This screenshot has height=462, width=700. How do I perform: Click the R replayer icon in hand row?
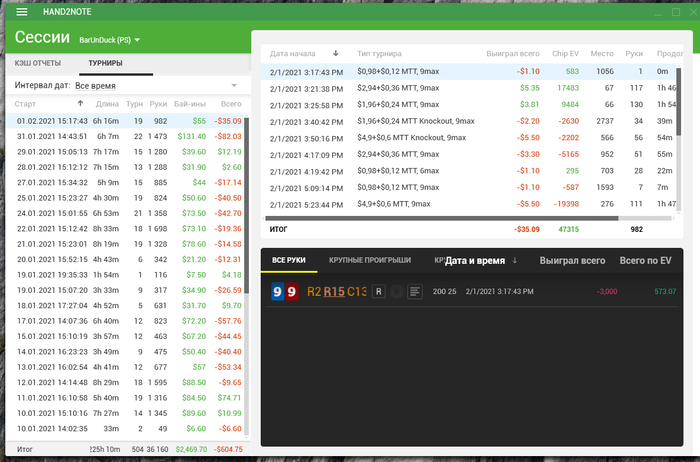point(379,291)
